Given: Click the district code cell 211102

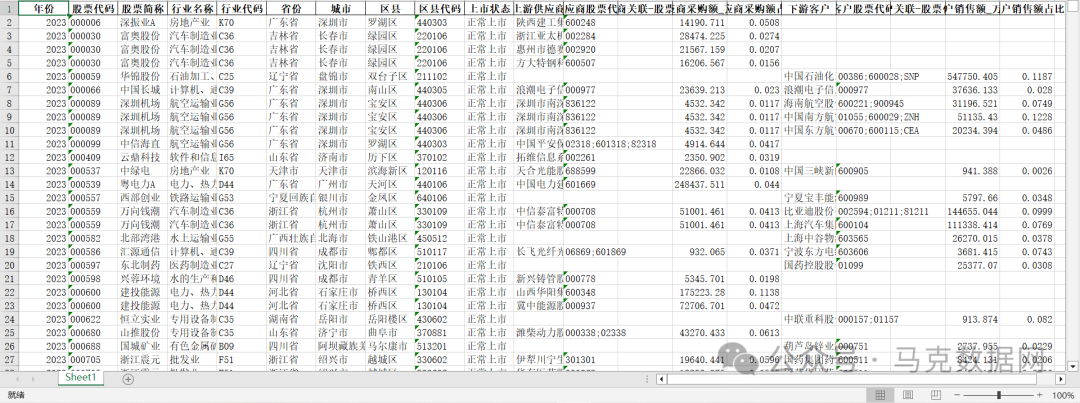Looking at the screenshot, I should [x=439, y=76].
